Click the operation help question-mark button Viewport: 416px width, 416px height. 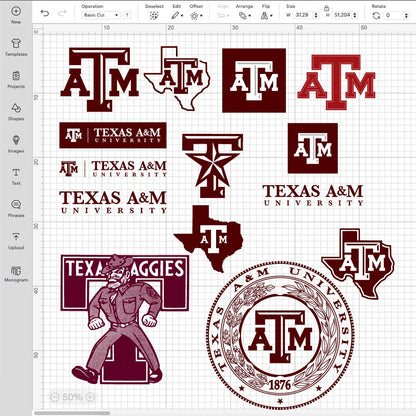point(127,15)
